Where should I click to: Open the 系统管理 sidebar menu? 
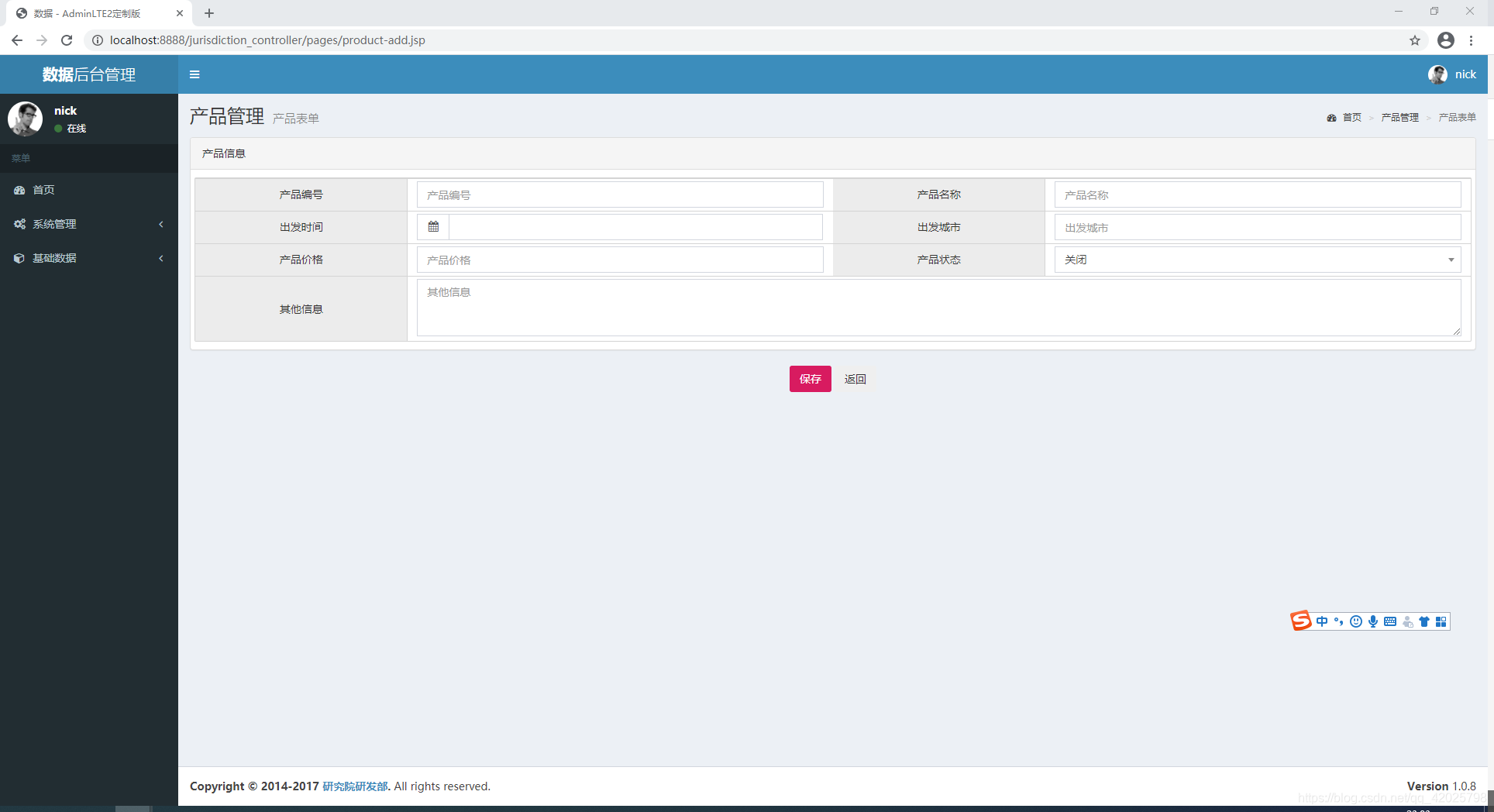point(89,224)
